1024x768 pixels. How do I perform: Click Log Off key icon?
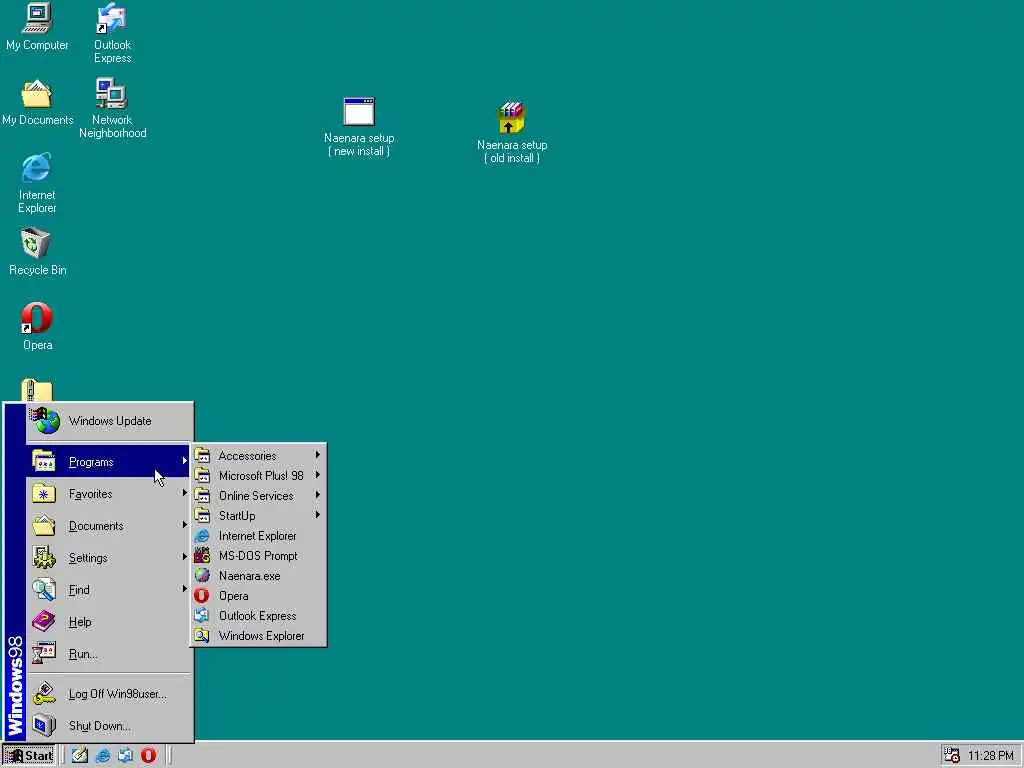coord(44,694)
